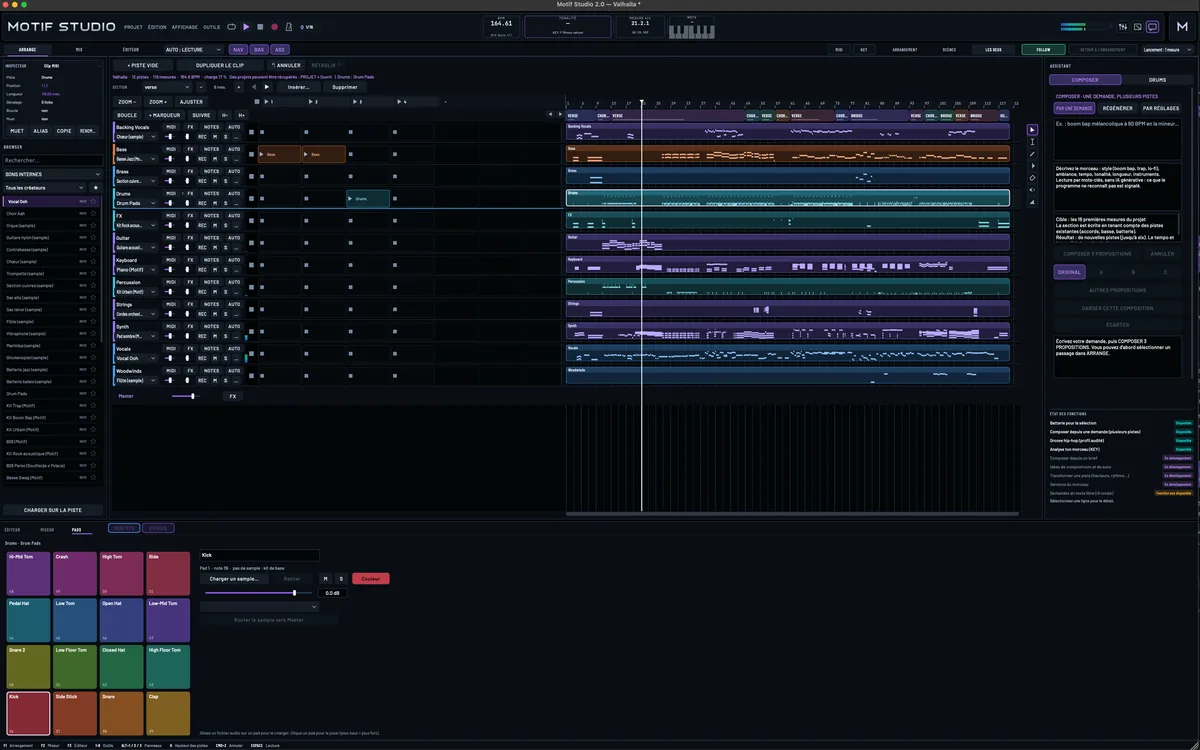Viewport: 1200px width, 750px height.
Task: Adjust the Kick pad volume slider
Action: pos(260,592)
